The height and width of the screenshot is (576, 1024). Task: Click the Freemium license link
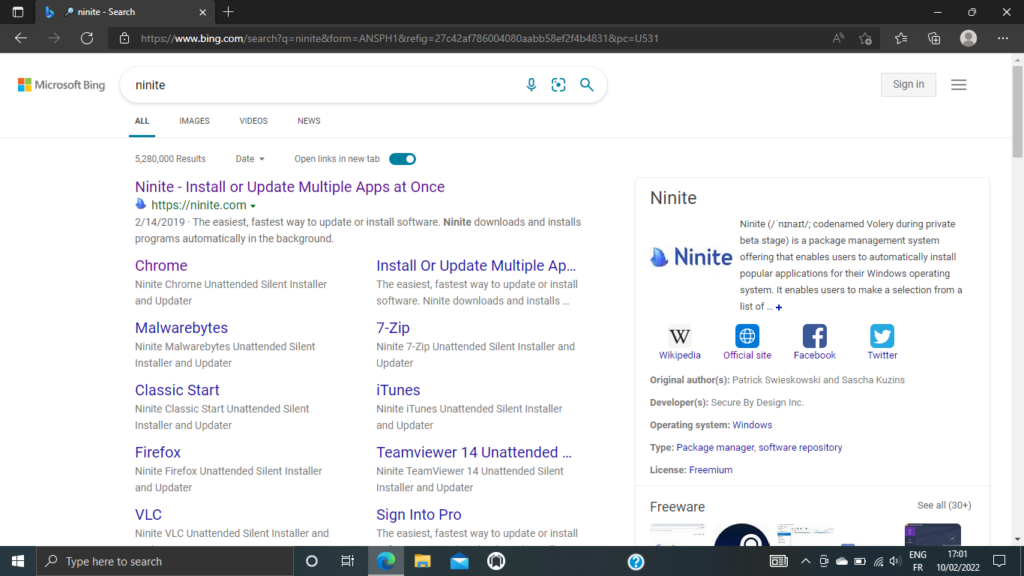coord(711,470)
